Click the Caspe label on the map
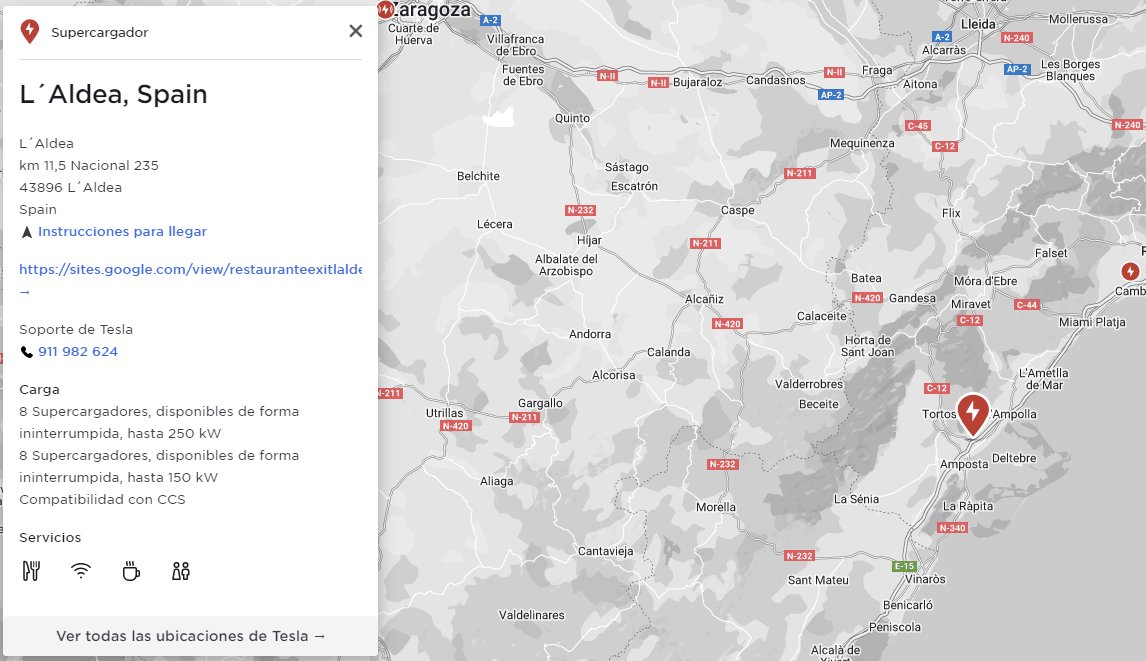This screenshot has width=1146, height=661. 737,210
